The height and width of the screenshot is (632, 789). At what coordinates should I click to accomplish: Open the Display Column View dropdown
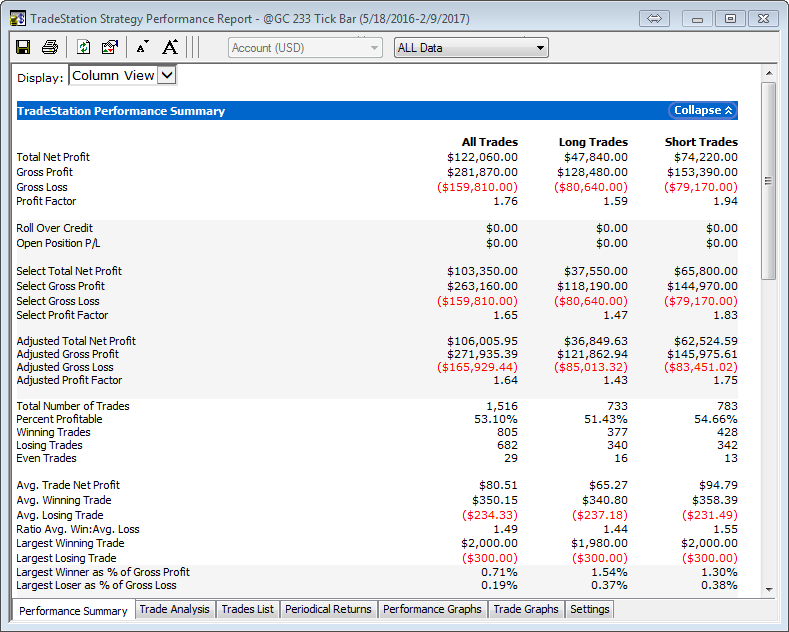point(123,75)
